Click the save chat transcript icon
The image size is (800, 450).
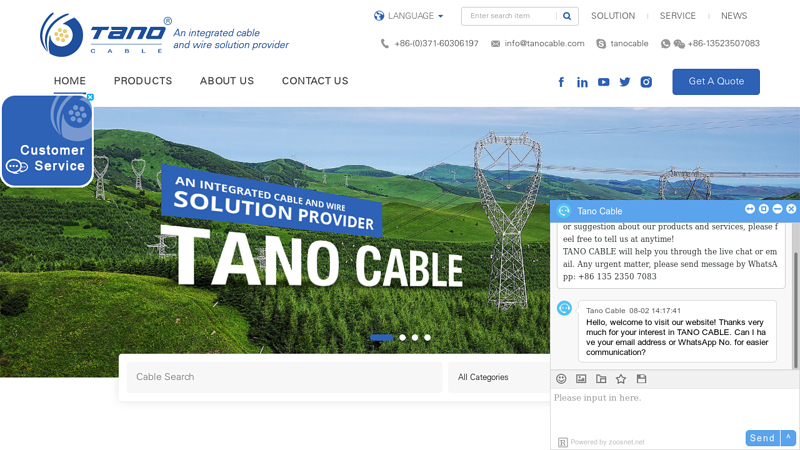coord(641,379)
